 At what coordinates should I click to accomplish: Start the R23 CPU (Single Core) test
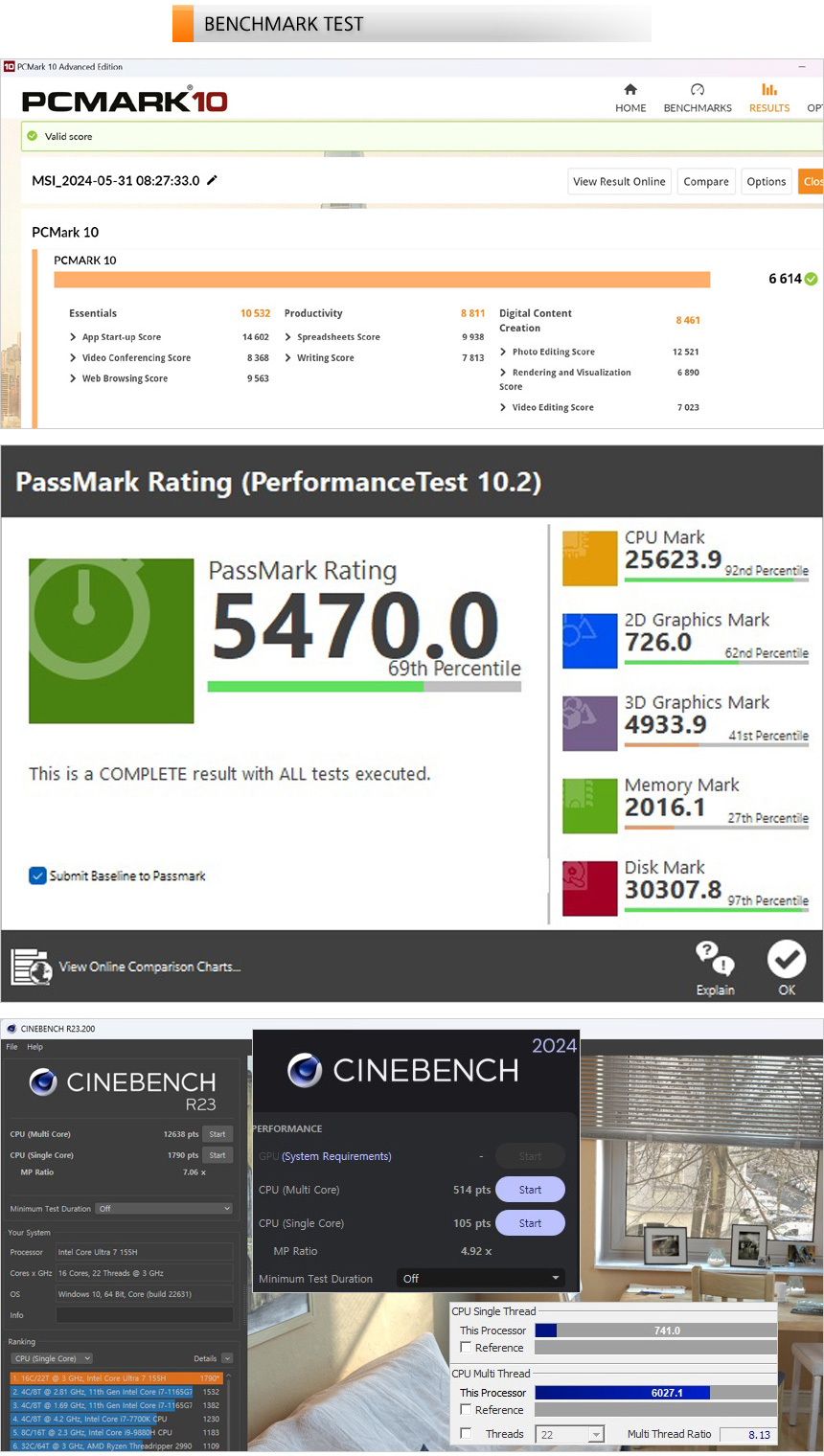217,1155
